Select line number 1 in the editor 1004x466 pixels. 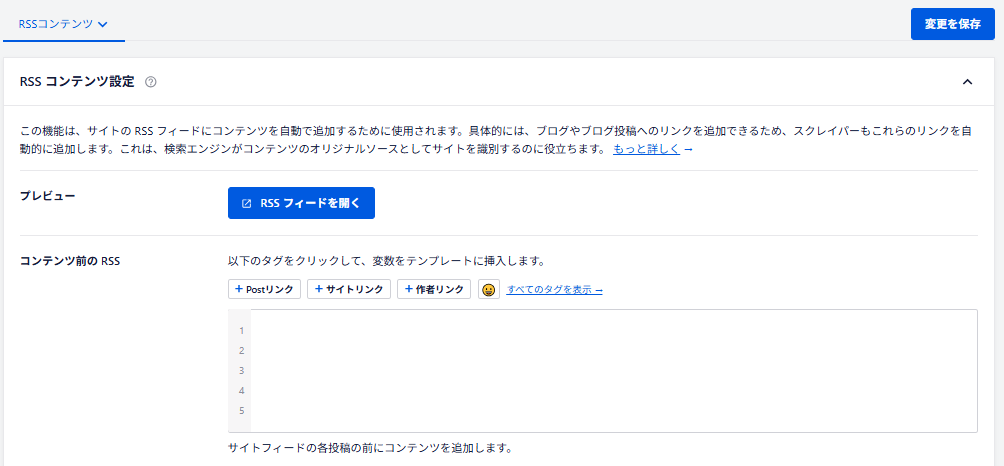point(241,331)
